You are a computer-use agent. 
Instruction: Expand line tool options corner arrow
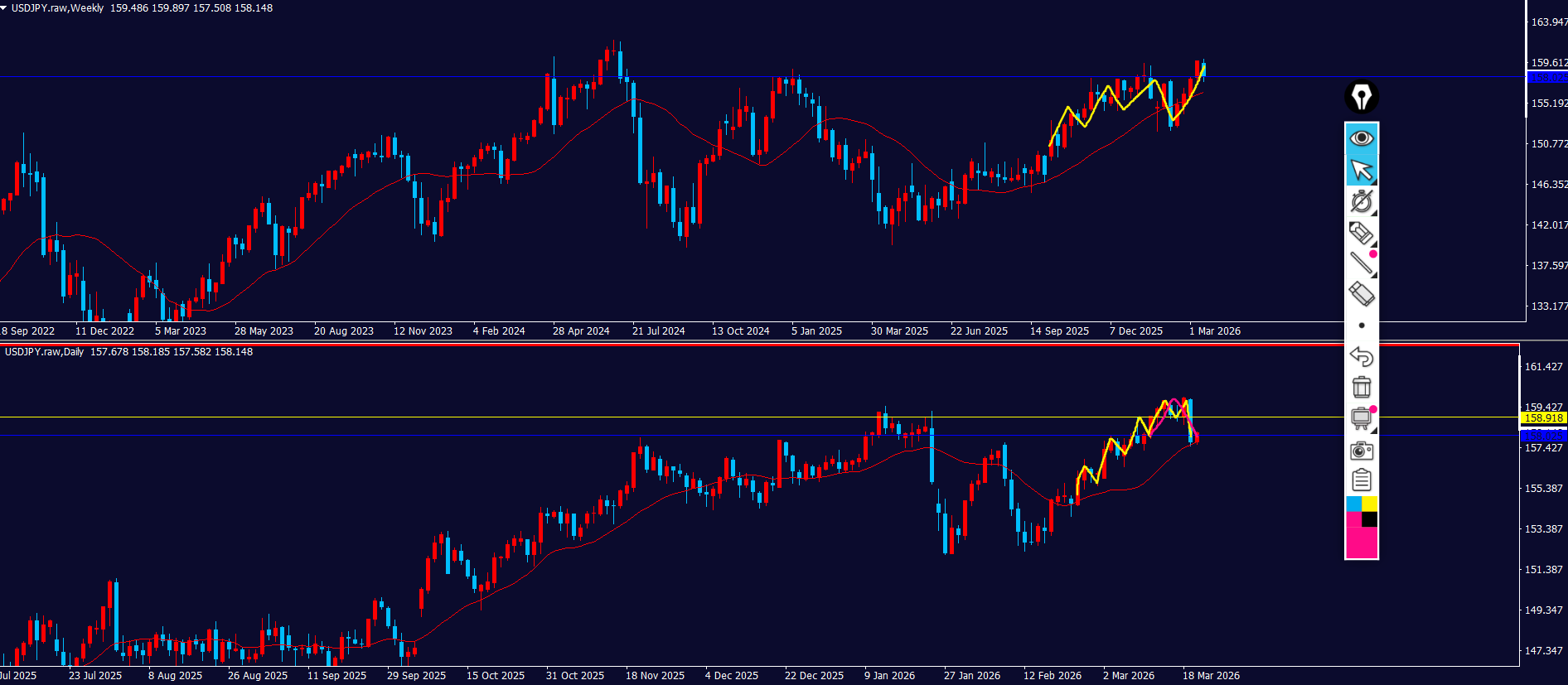click(x=1373, y=276)
